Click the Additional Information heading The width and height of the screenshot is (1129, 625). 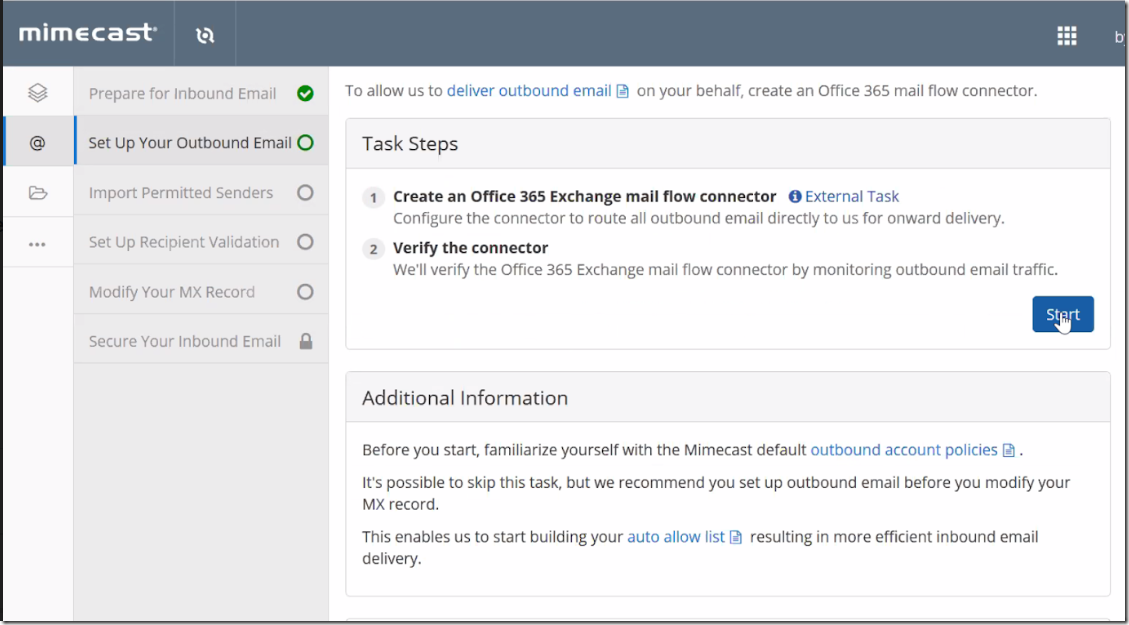465,397
